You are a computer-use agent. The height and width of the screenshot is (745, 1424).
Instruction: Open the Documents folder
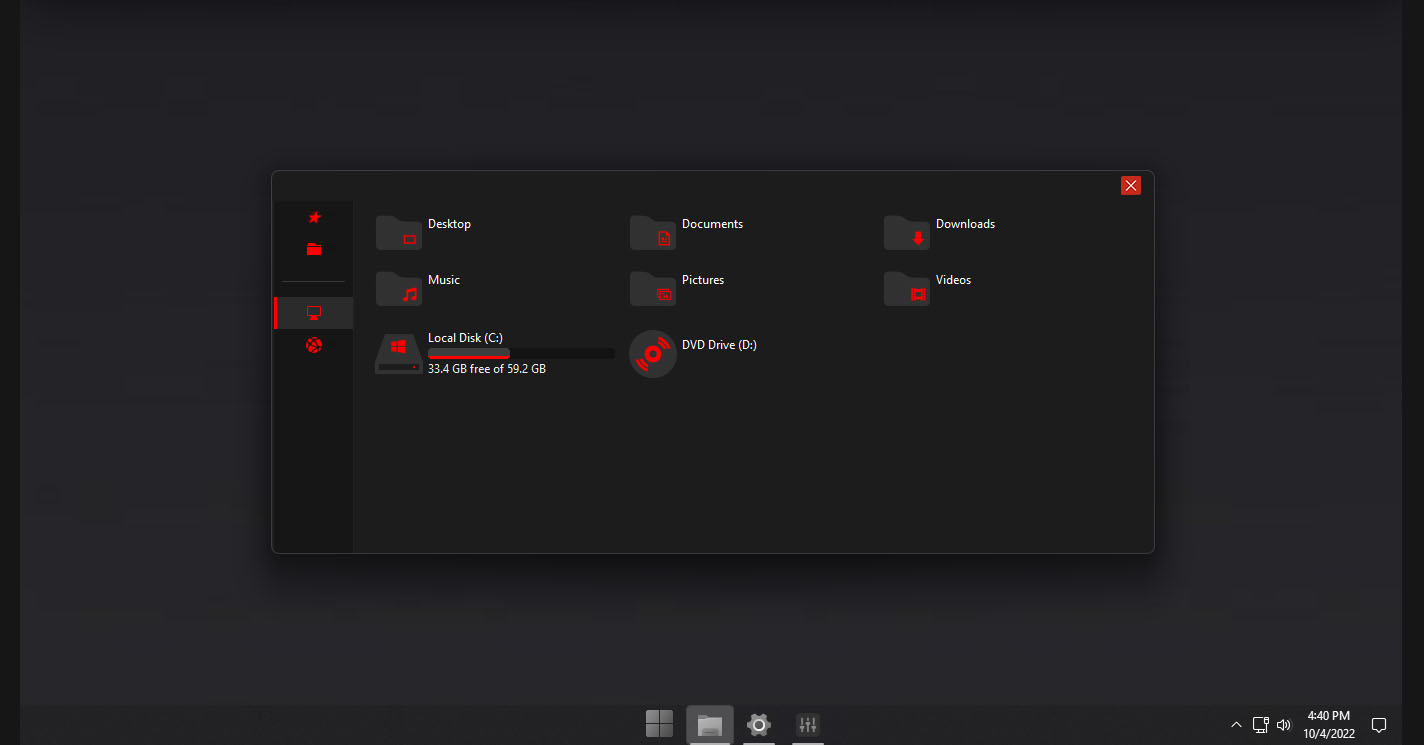[652, 232]
